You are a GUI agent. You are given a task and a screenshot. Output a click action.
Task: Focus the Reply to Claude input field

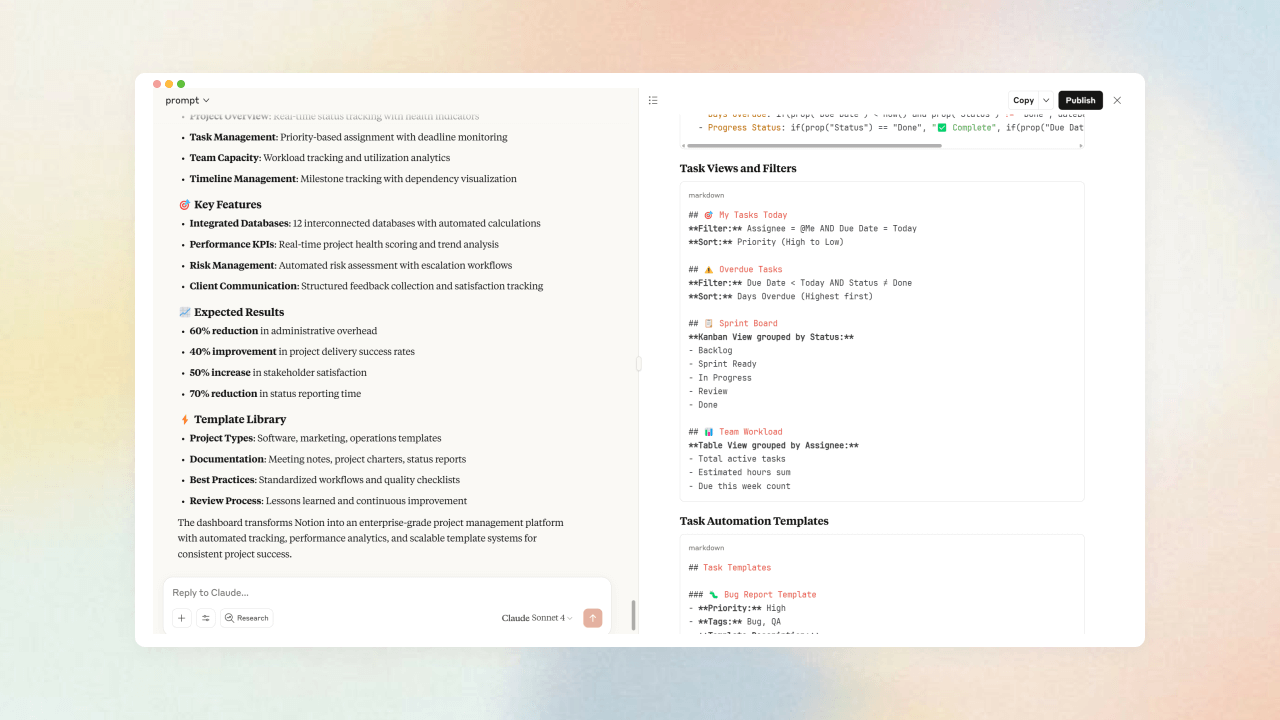coord(387,593)
